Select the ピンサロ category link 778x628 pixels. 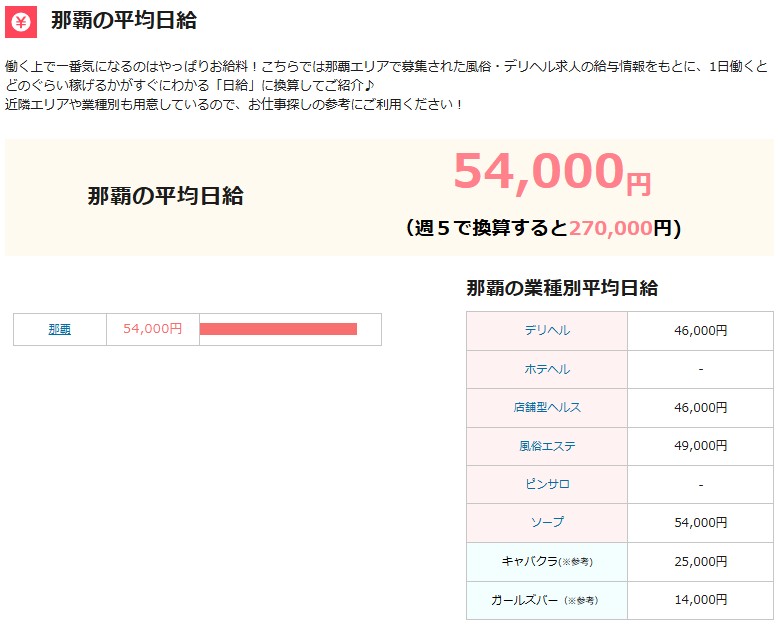pyautogui.click(x=547, y=484)
